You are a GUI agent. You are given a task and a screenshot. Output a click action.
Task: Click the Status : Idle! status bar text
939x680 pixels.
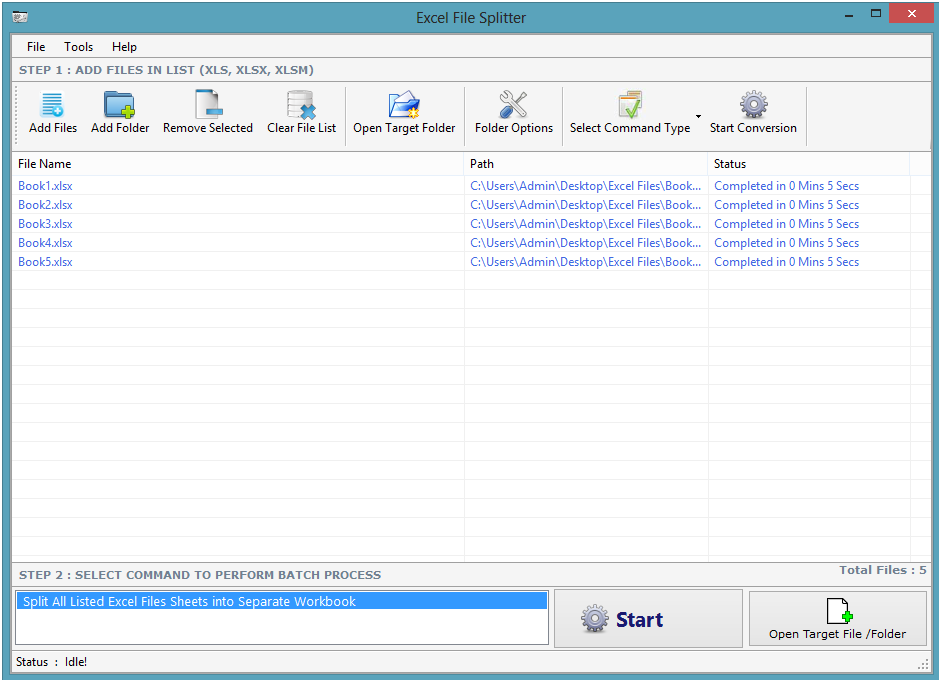pyautogui.click(x=52, y=661)
